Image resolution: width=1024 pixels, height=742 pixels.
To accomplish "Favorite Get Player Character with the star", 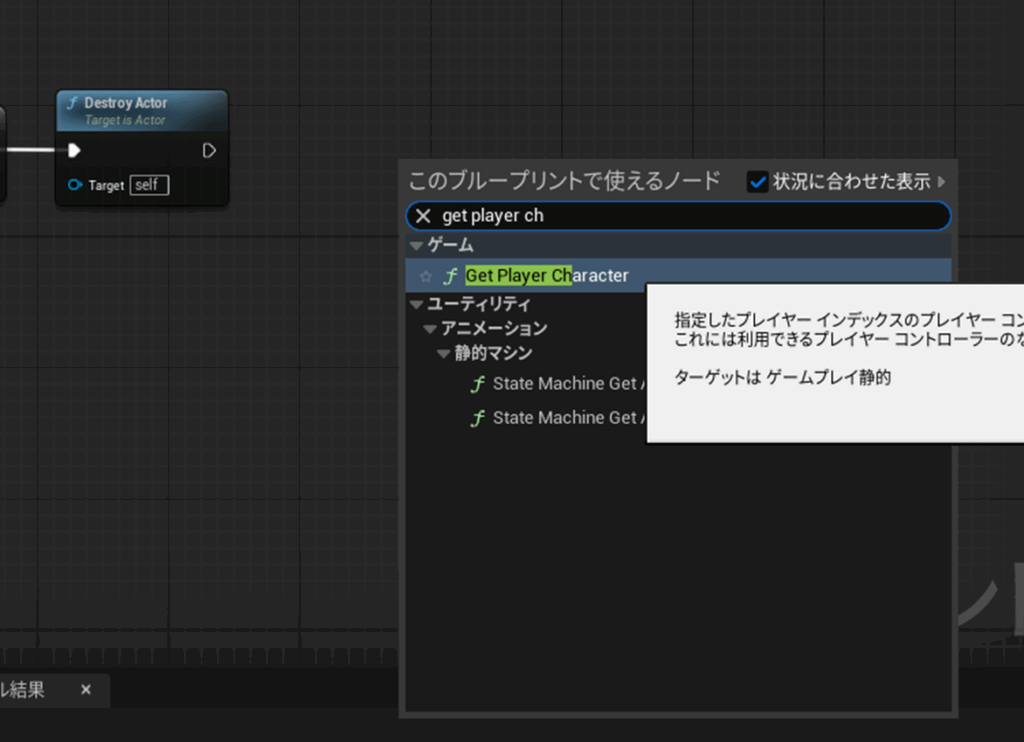I will pyautogui.click(x=426, y=276).
